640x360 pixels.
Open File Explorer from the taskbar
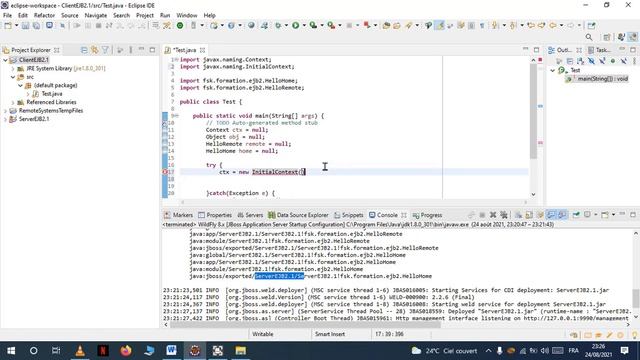[240, 351]
